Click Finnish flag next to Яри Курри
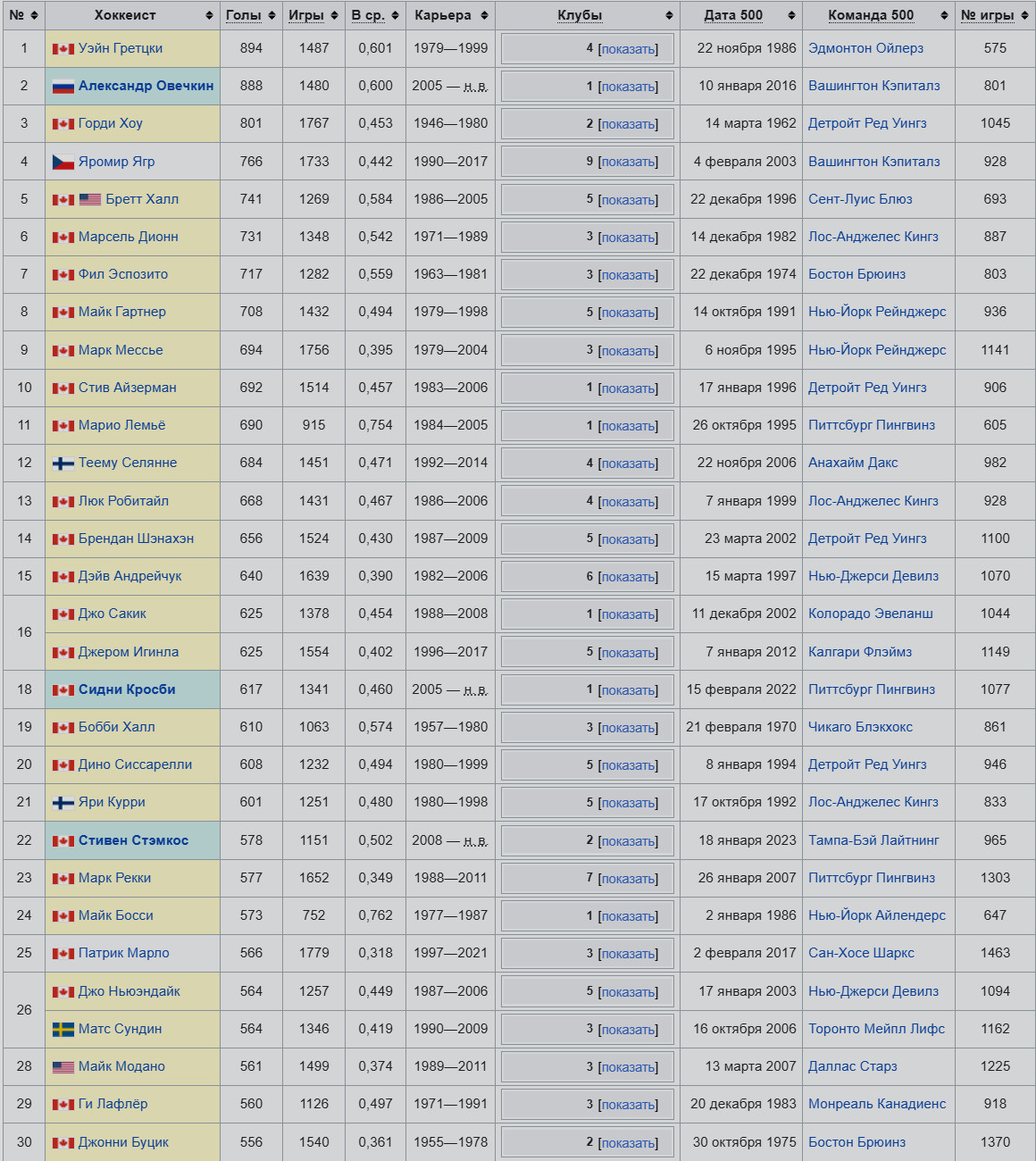Screen dimensions: 1036x1161 [x=63, y=803]
